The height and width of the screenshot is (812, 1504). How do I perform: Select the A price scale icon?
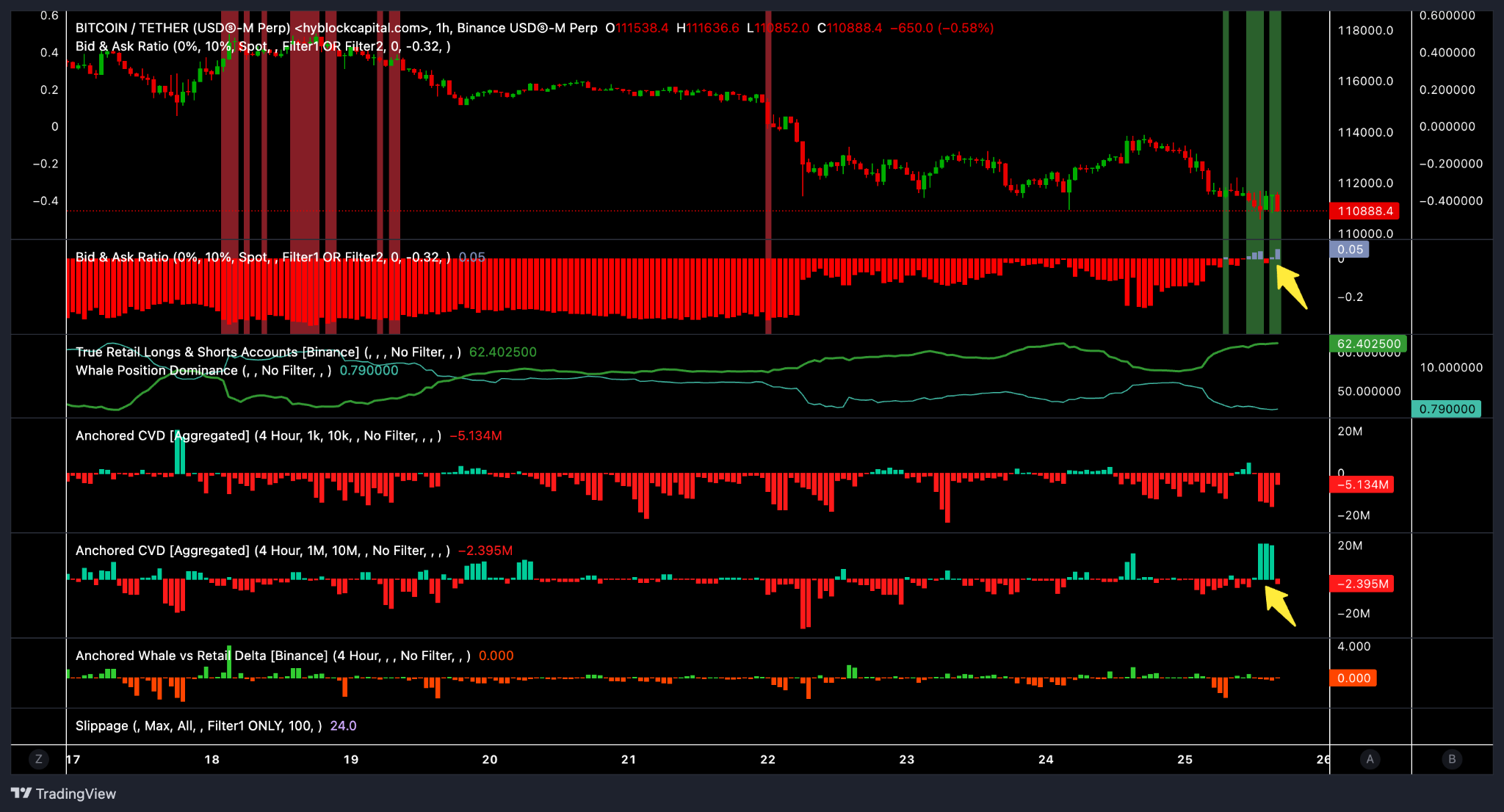pos(1369,760)
